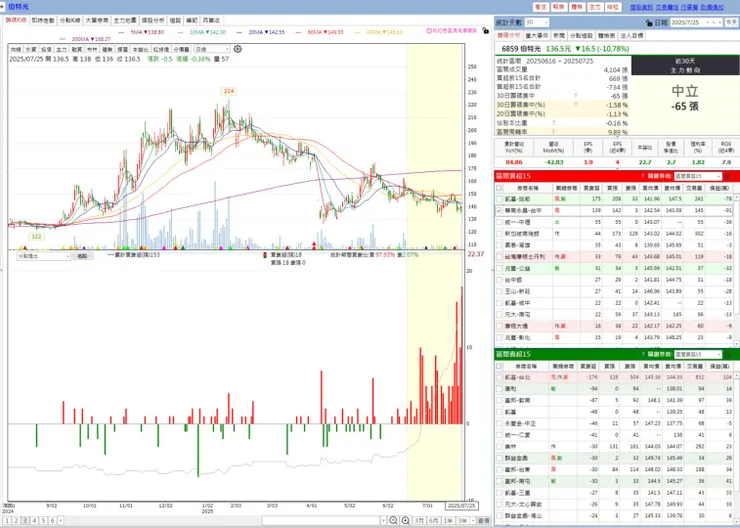Switch to the 主力地圖 tab
The image size is (740, 528).
click(125, 20)
